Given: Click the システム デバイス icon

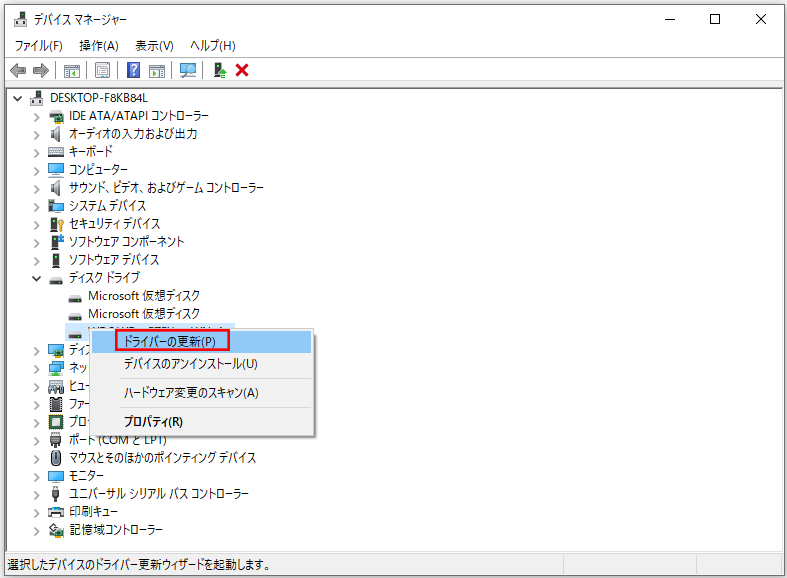Looking at the screenshot, I should tap(56, 206).
